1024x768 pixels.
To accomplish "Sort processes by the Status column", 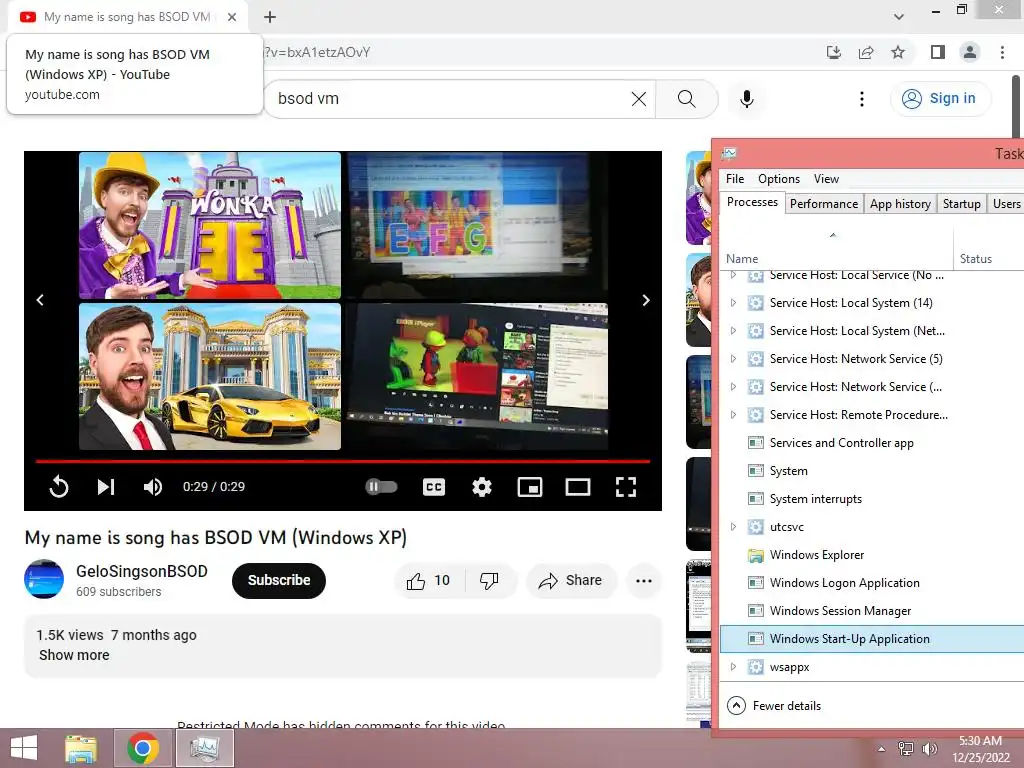I will [989, 249].
